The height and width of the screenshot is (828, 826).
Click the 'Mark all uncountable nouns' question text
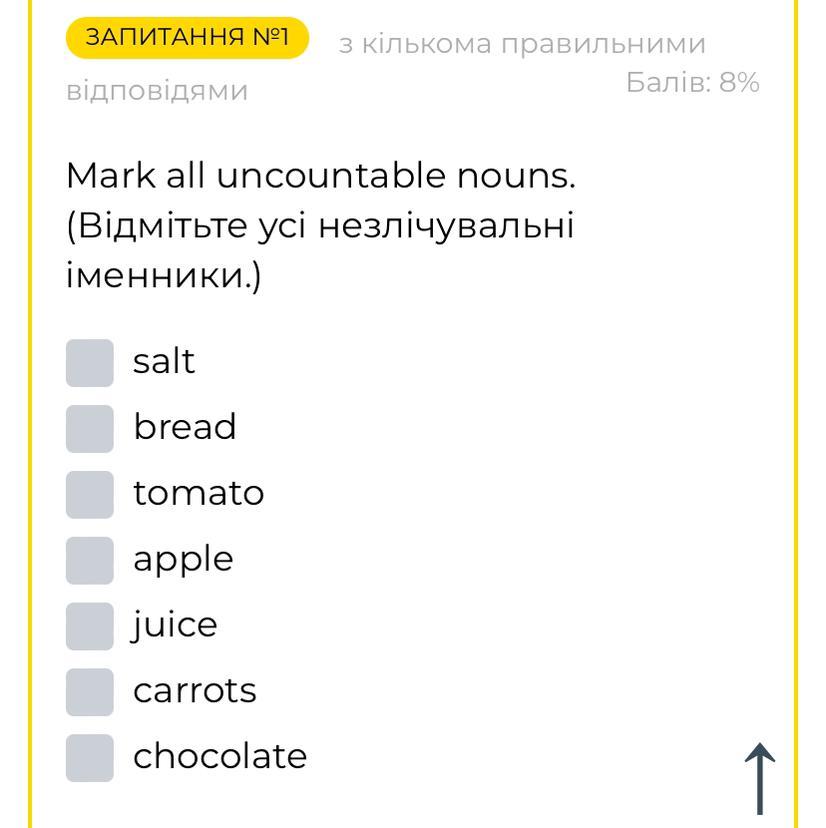click(320, 176)
